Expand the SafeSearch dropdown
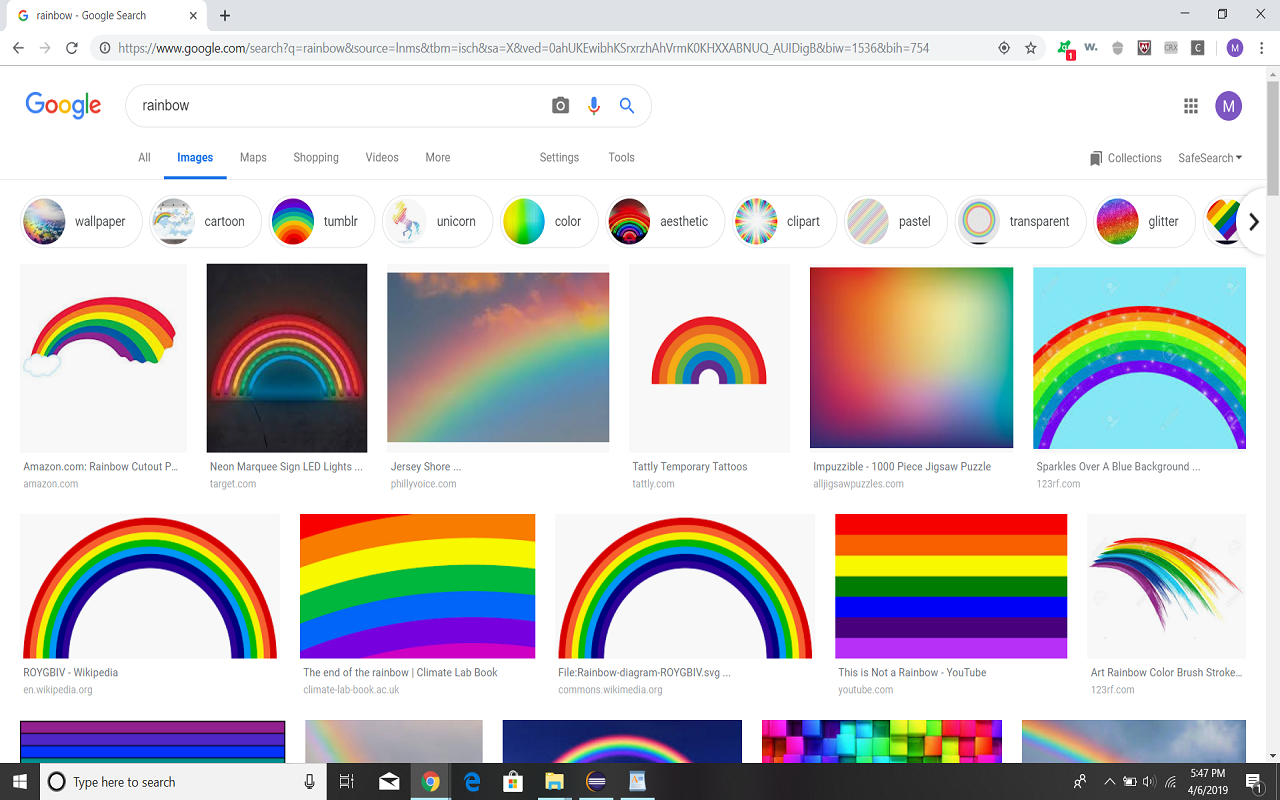1280x800 pixels. coord(1210,158)
